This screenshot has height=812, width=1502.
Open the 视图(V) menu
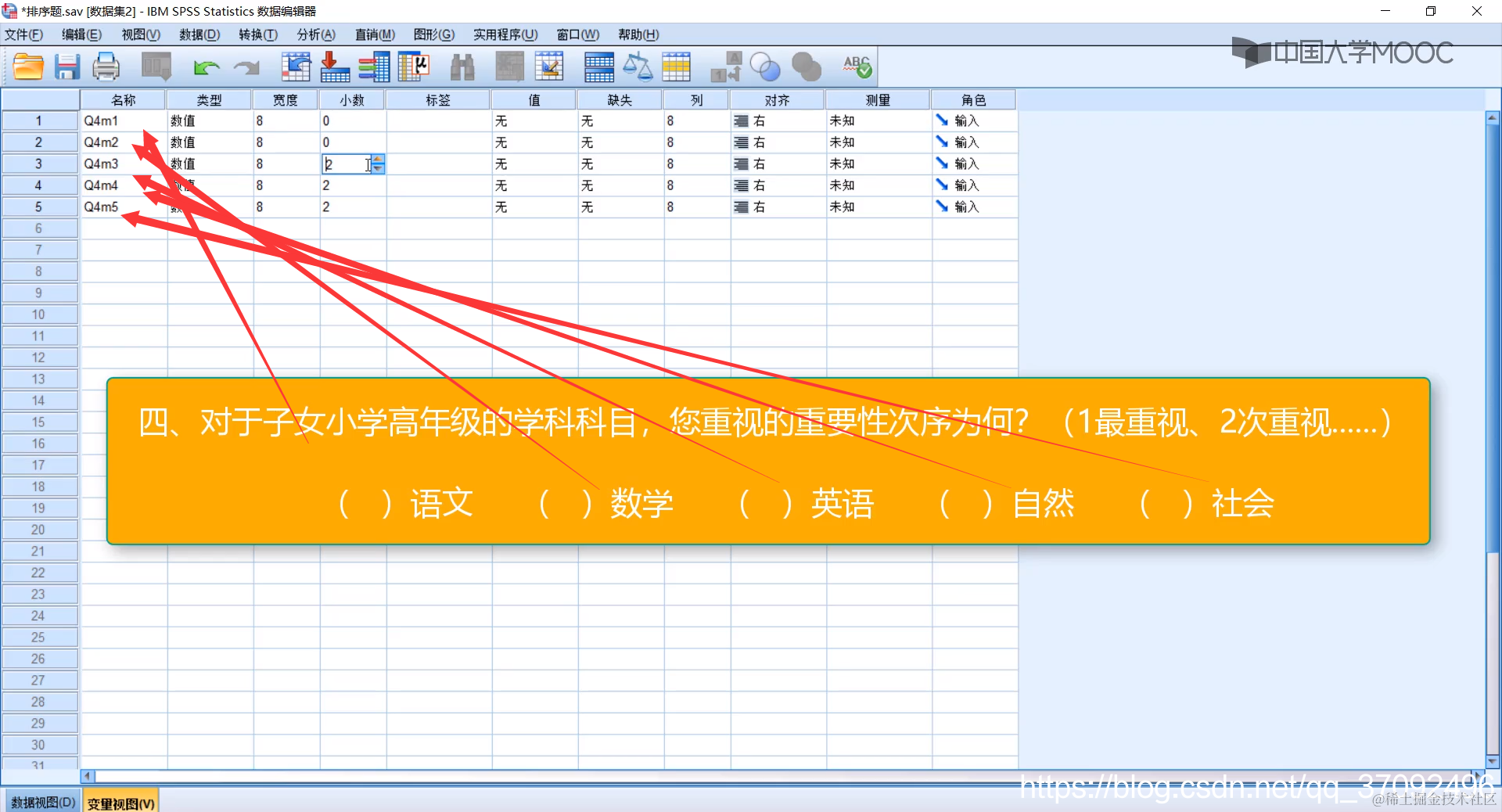coord(141,34)
